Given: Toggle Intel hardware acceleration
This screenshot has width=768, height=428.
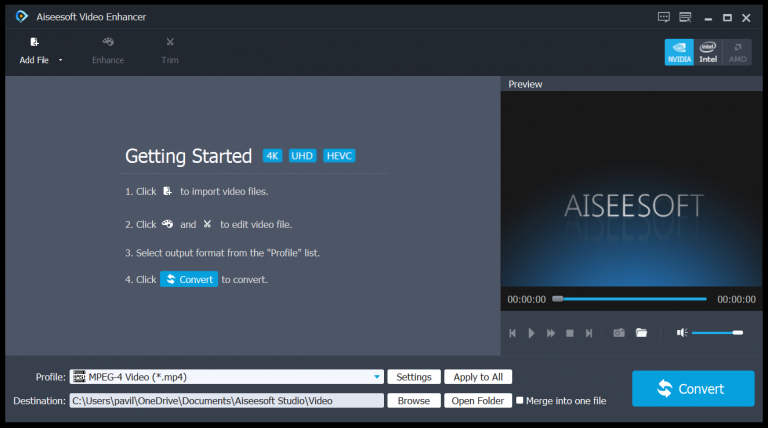Looking at the screenshot, I should [x=708, y=52].
